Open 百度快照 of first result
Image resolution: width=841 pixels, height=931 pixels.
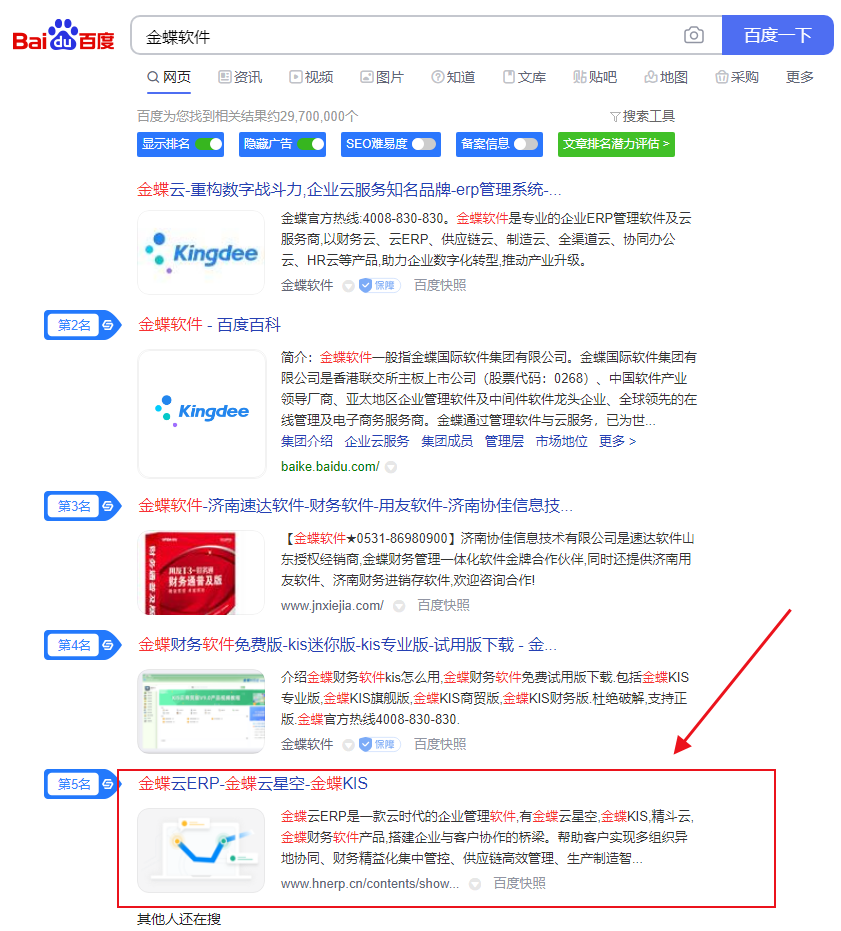pos(440,285)
